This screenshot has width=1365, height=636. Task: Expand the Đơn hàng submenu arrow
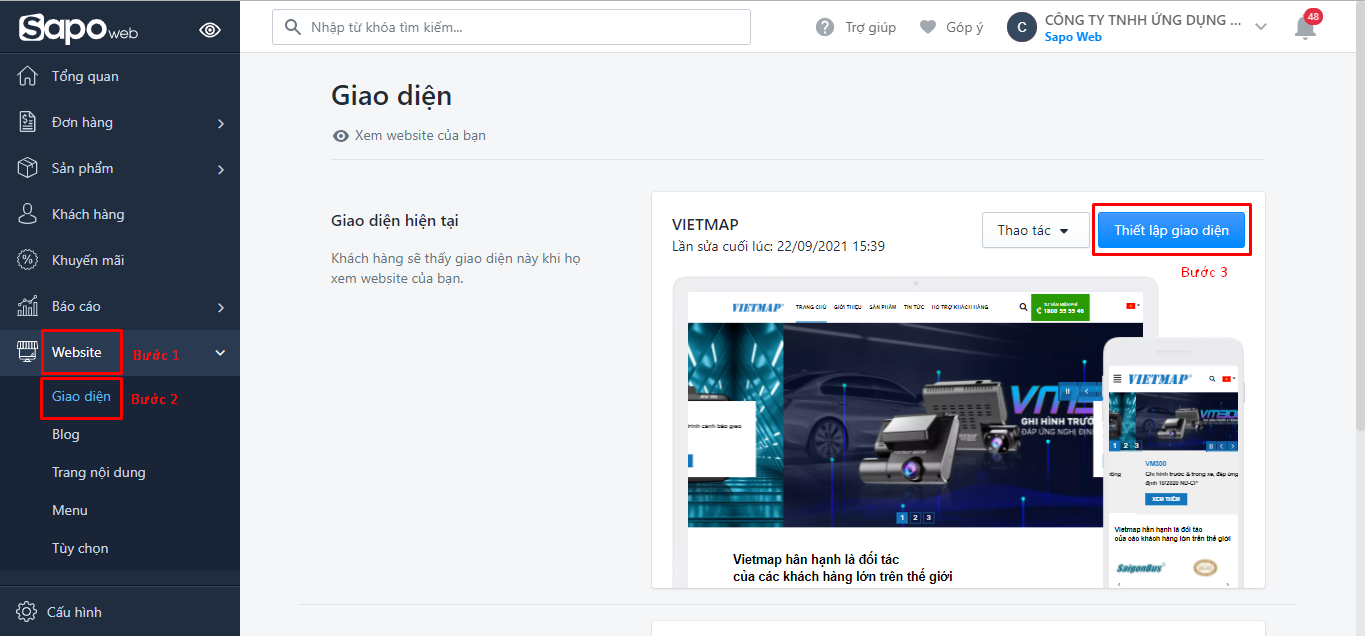(221, 123)
